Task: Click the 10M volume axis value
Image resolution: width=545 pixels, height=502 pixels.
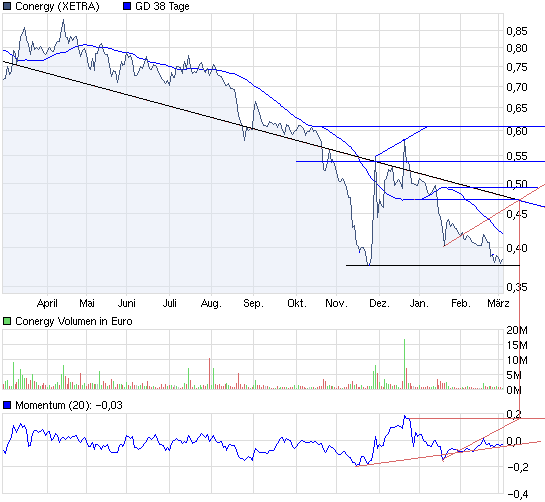Action: coord(517,360)
